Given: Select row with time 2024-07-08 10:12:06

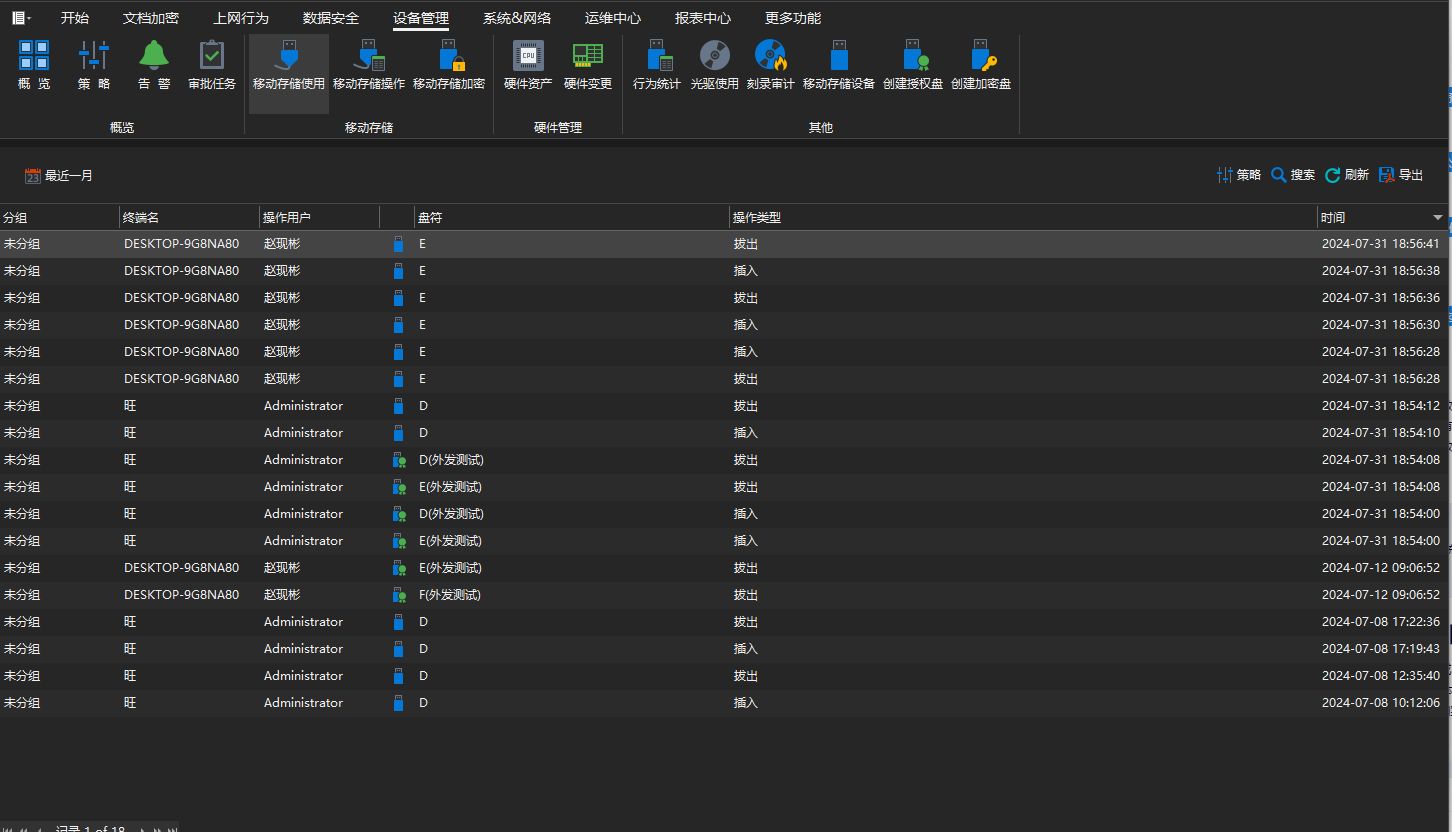Looking at the screenshot, I should pos(725,703).
